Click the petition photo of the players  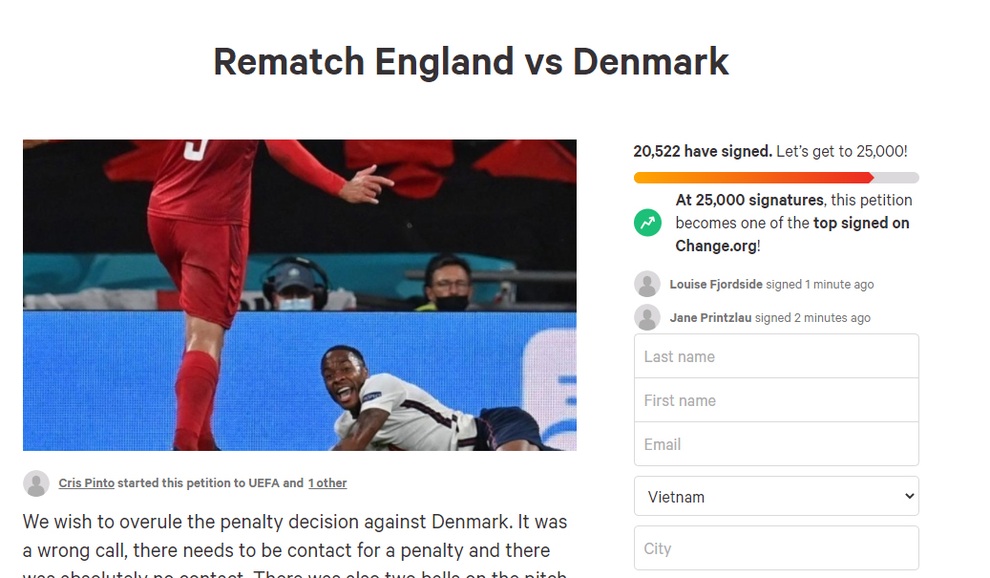click(299, 295)
